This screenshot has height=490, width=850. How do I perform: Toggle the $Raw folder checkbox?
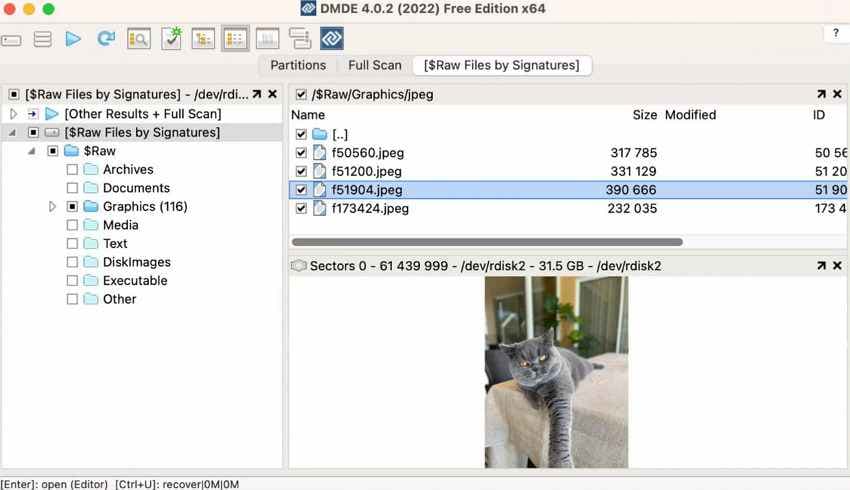[x=53, y=151]
